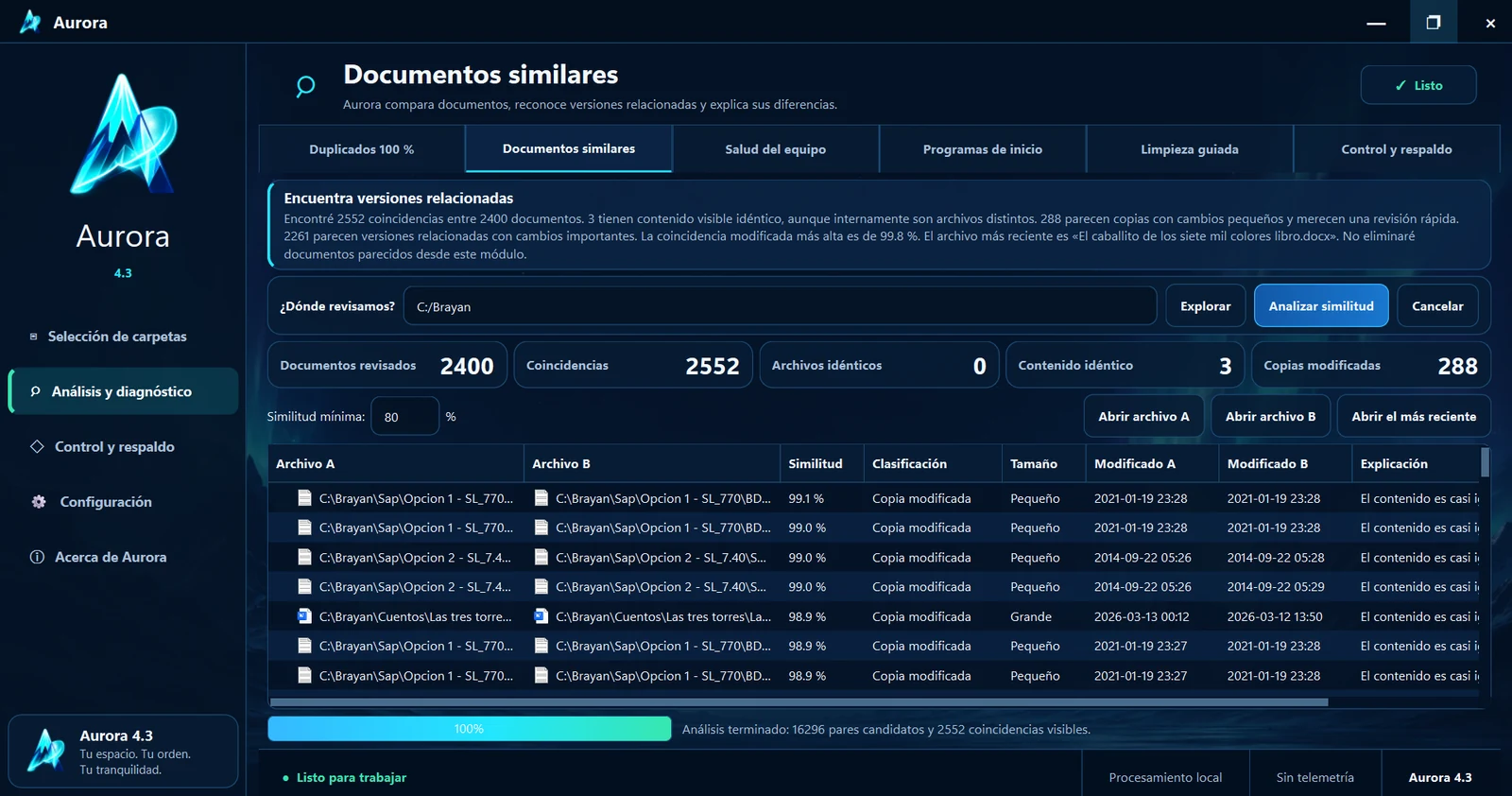
Task: Click Archivo A file icon in 99.1 % row
Action: 304,498
